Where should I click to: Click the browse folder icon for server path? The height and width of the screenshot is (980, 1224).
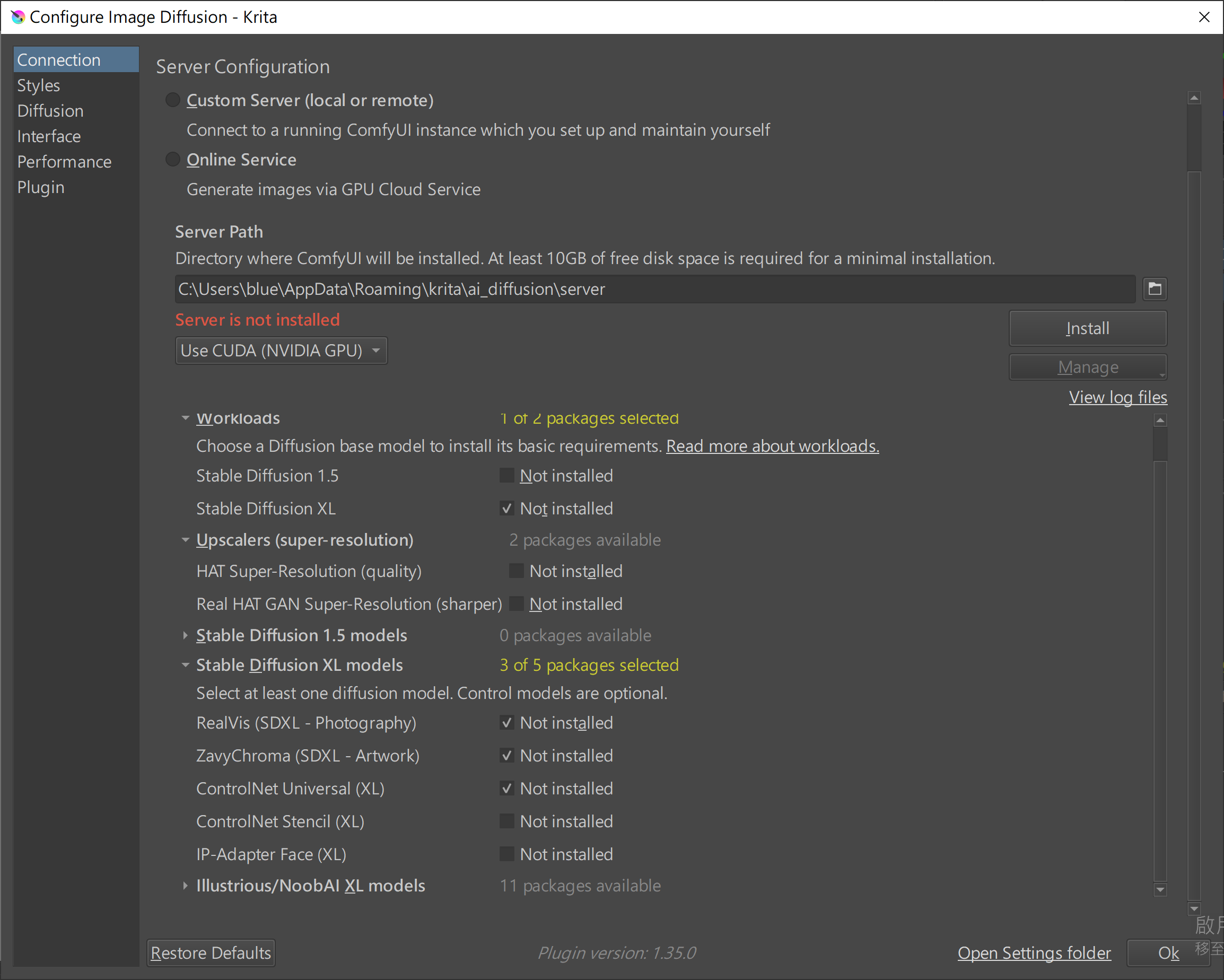[1155, 288]
